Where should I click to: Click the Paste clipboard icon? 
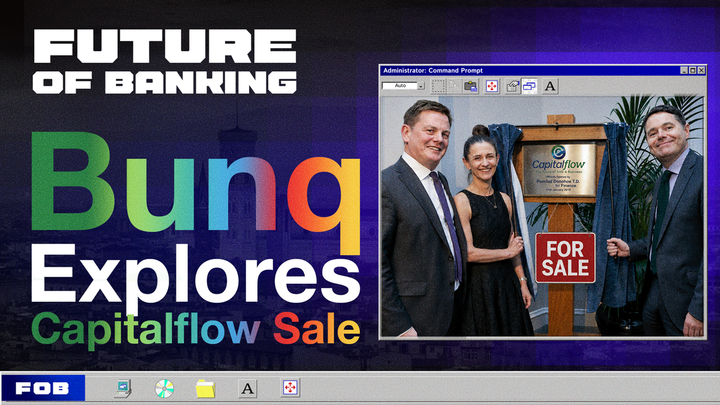(471, 86)
